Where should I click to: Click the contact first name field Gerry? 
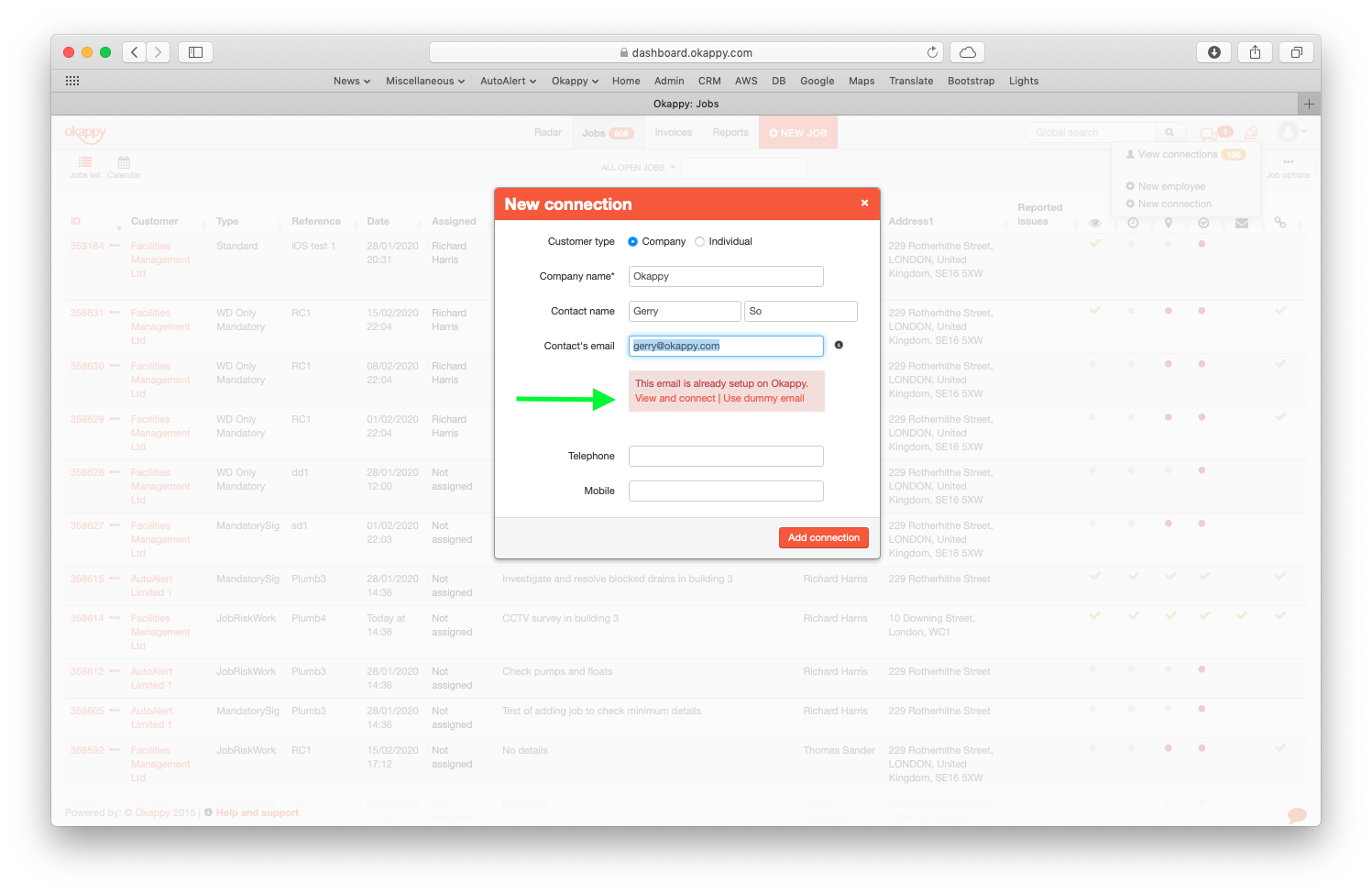point(685,311)
